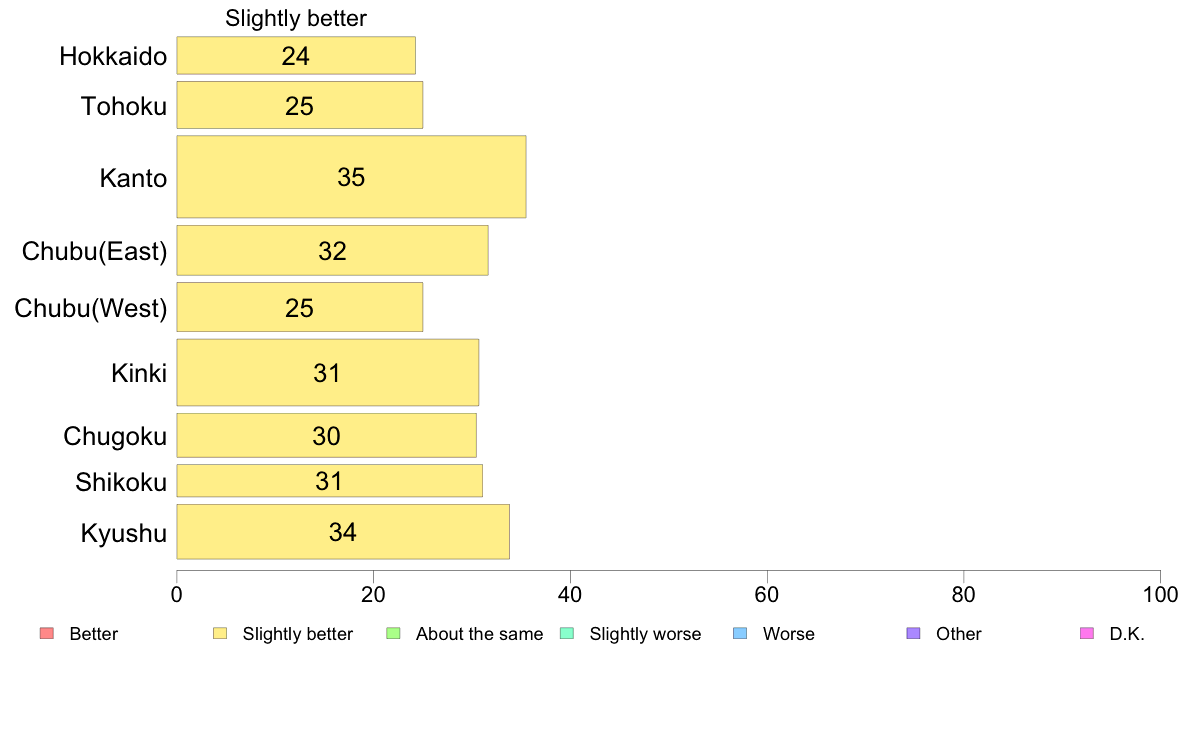Click the blue Worse legend swatch
The image size is (1188, 736).
click(740, 633)
